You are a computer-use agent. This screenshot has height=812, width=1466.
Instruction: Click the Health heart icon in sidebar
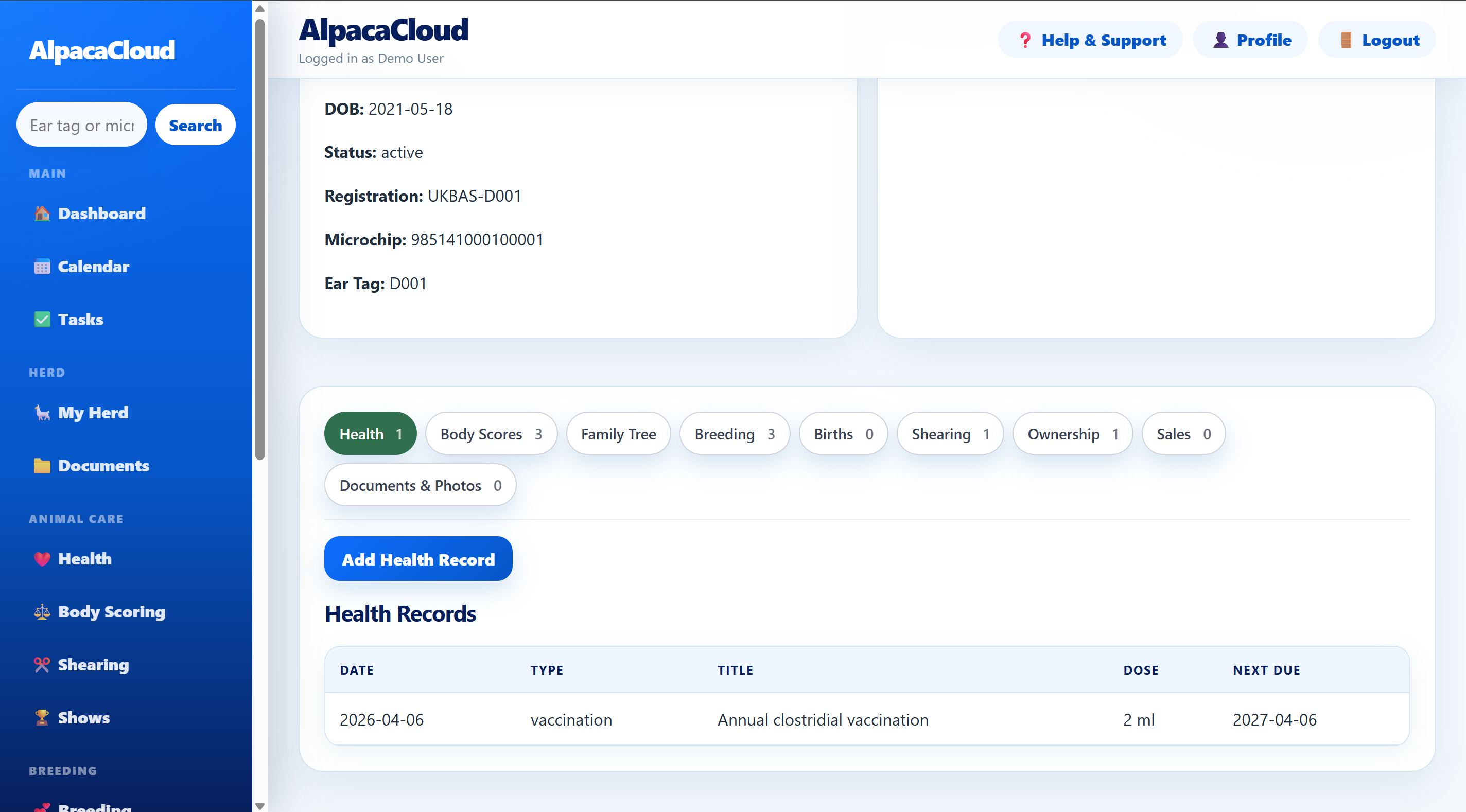click(x=42, y=559)
